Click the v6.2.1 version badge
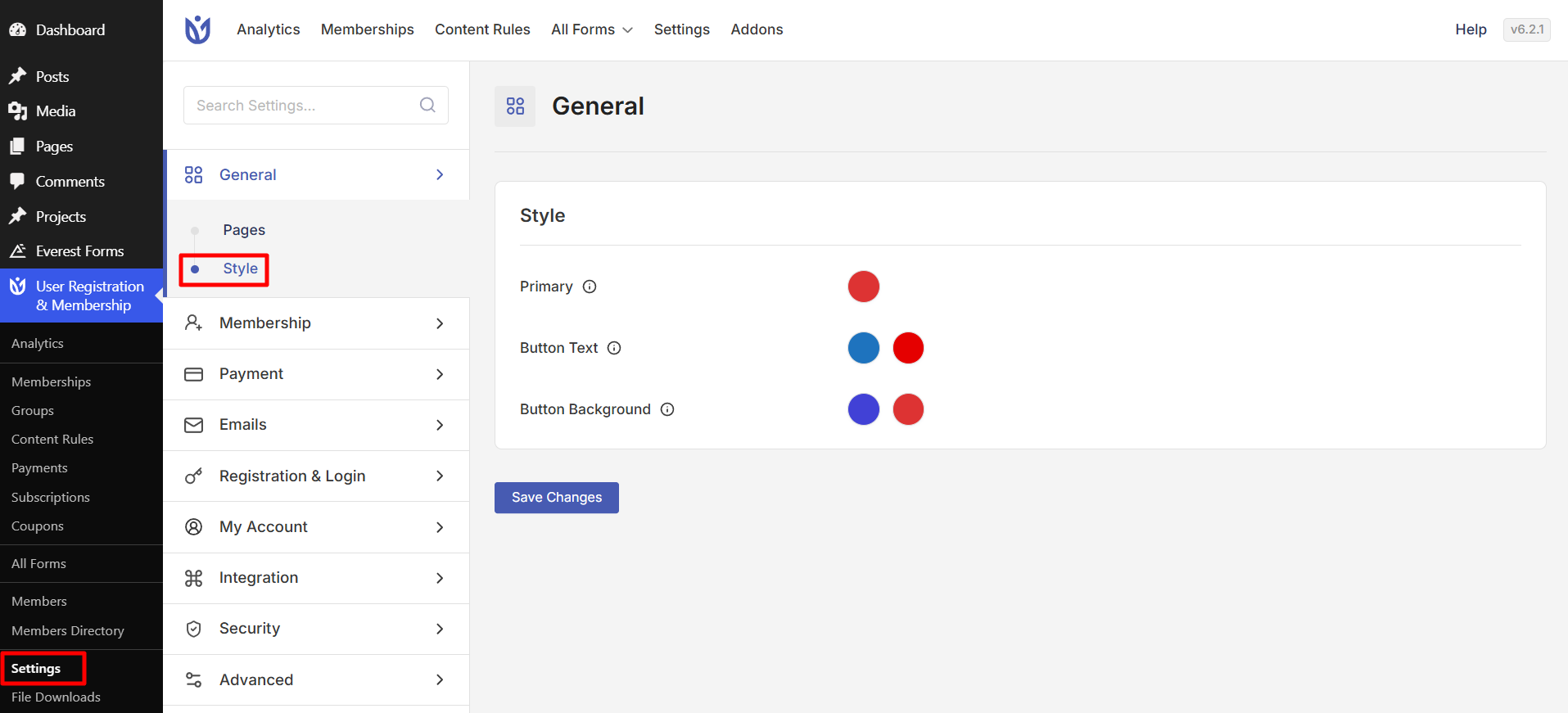The image size is (1568, 713). [1527, 29]
